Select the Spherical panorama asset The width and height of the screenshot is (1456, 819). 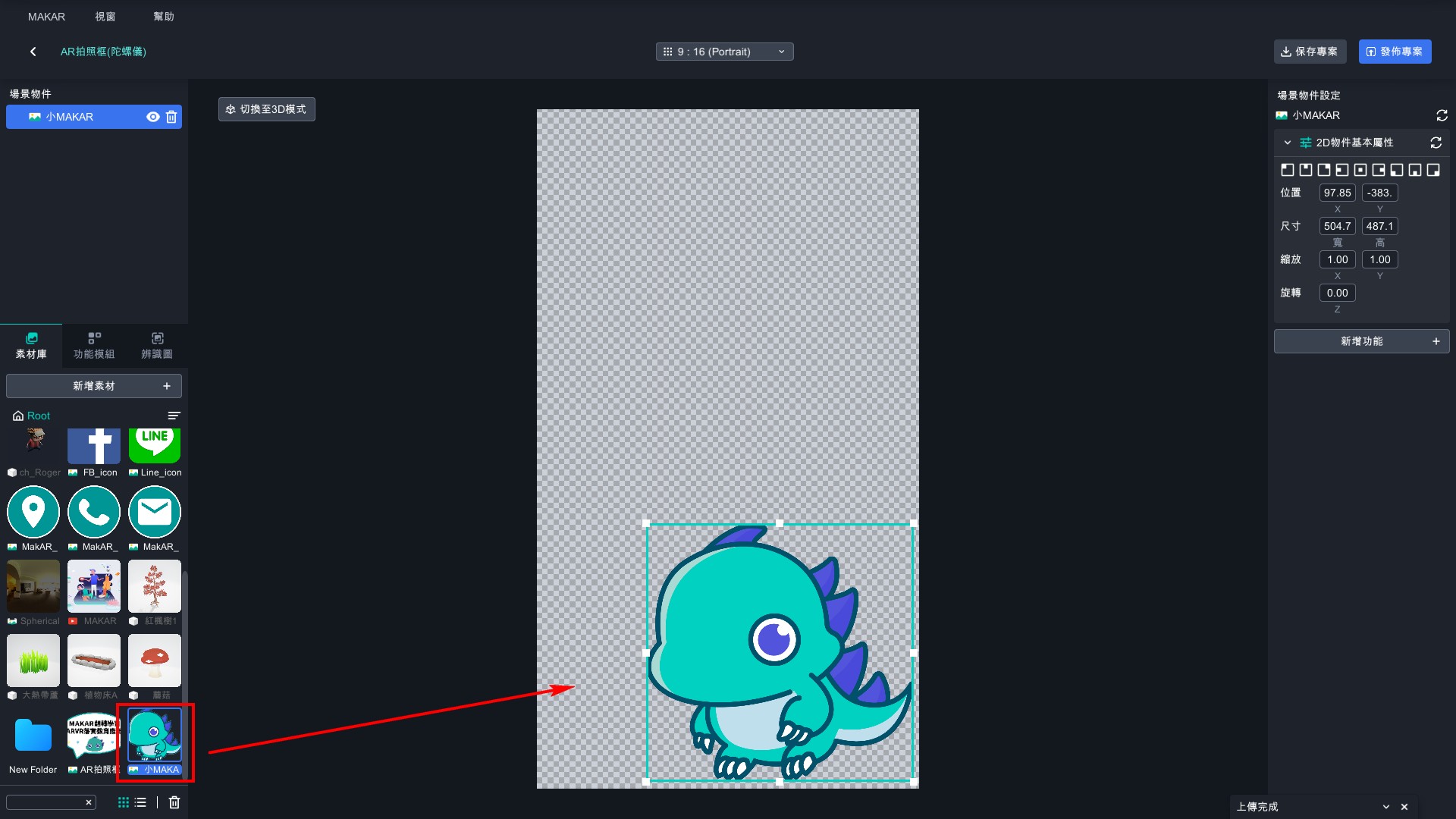(x=33, y=586)
